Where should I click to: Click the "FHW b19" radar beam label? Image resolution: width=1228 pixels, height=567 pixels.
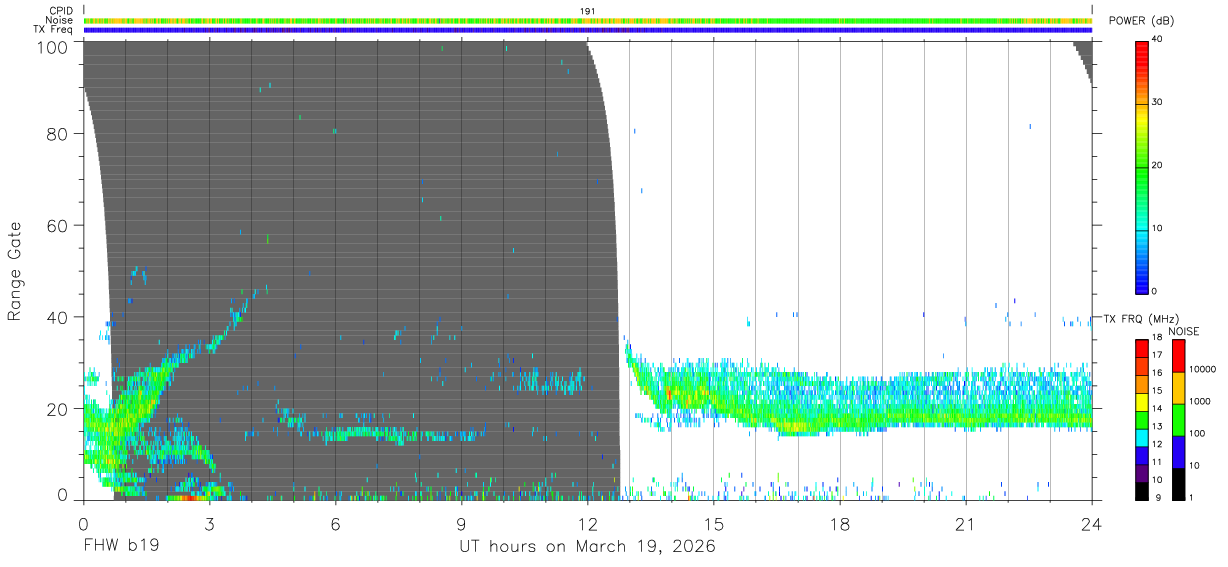(121, 547)
